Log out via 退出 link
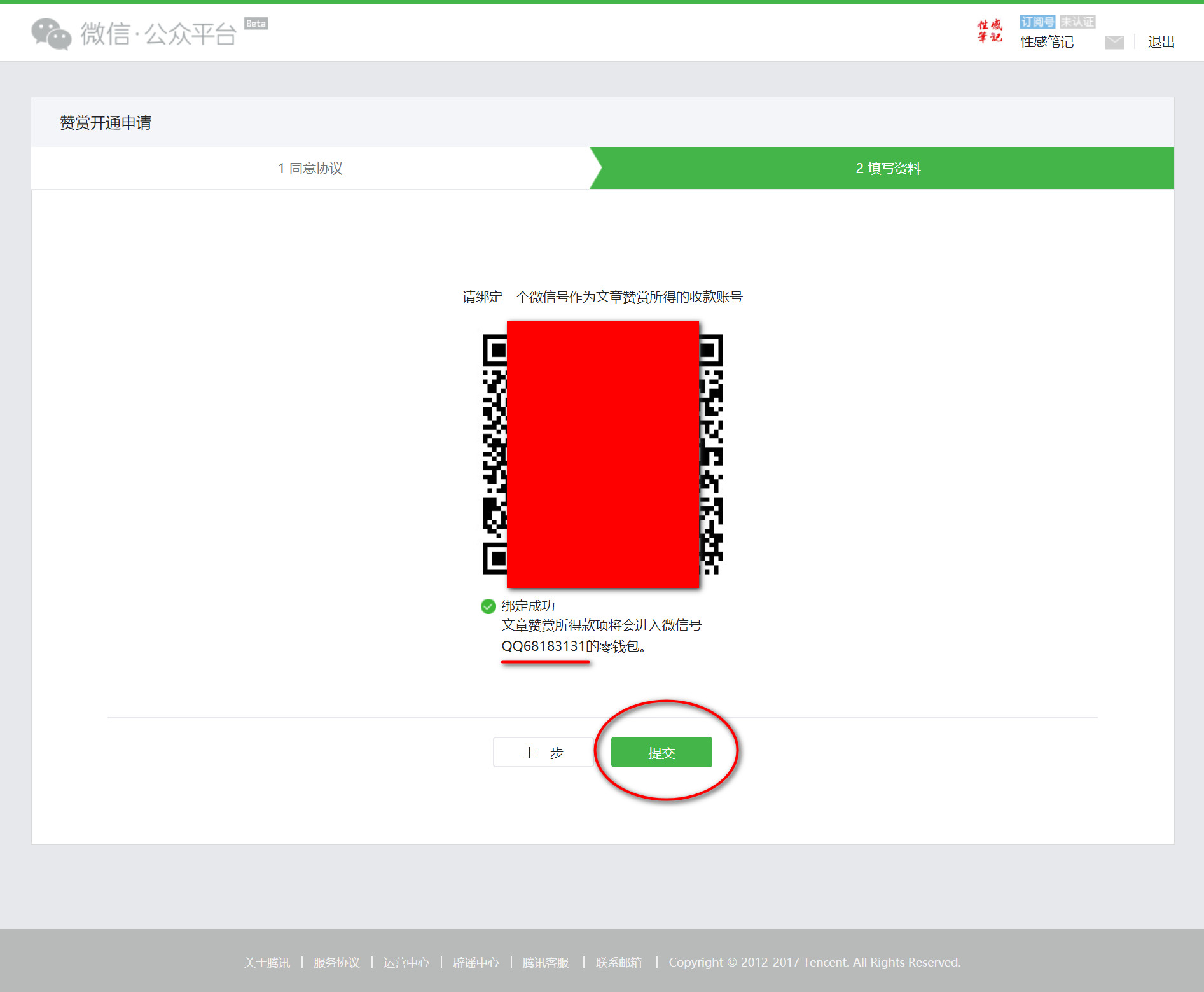The height and width of the screenshot is (992, 1204). pyautogui.click(x=1161, y=42)
